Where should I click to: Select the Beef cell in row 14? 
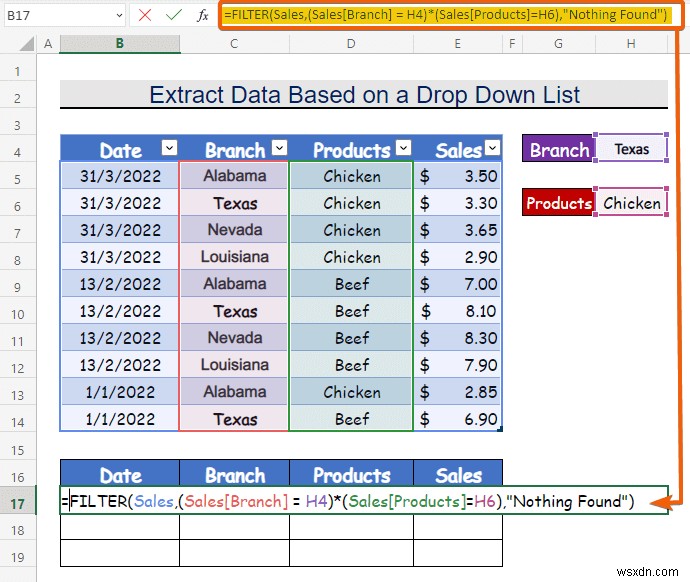(351, 419)
